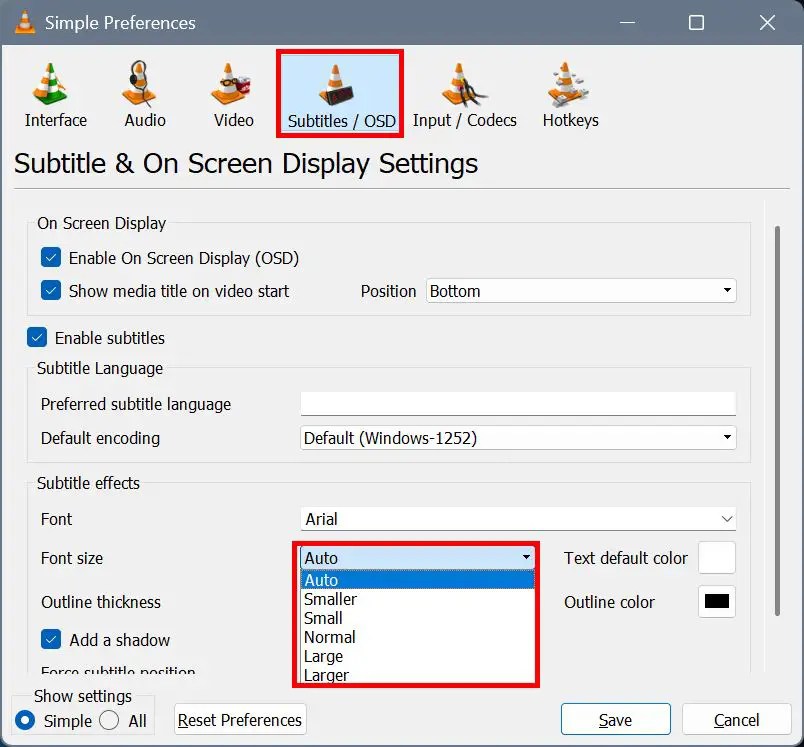Image resolution: width=804 pixels, height=747 pixels.
Task: Click the VLC cone icon in title bar
Action: (x=25, y=23)
